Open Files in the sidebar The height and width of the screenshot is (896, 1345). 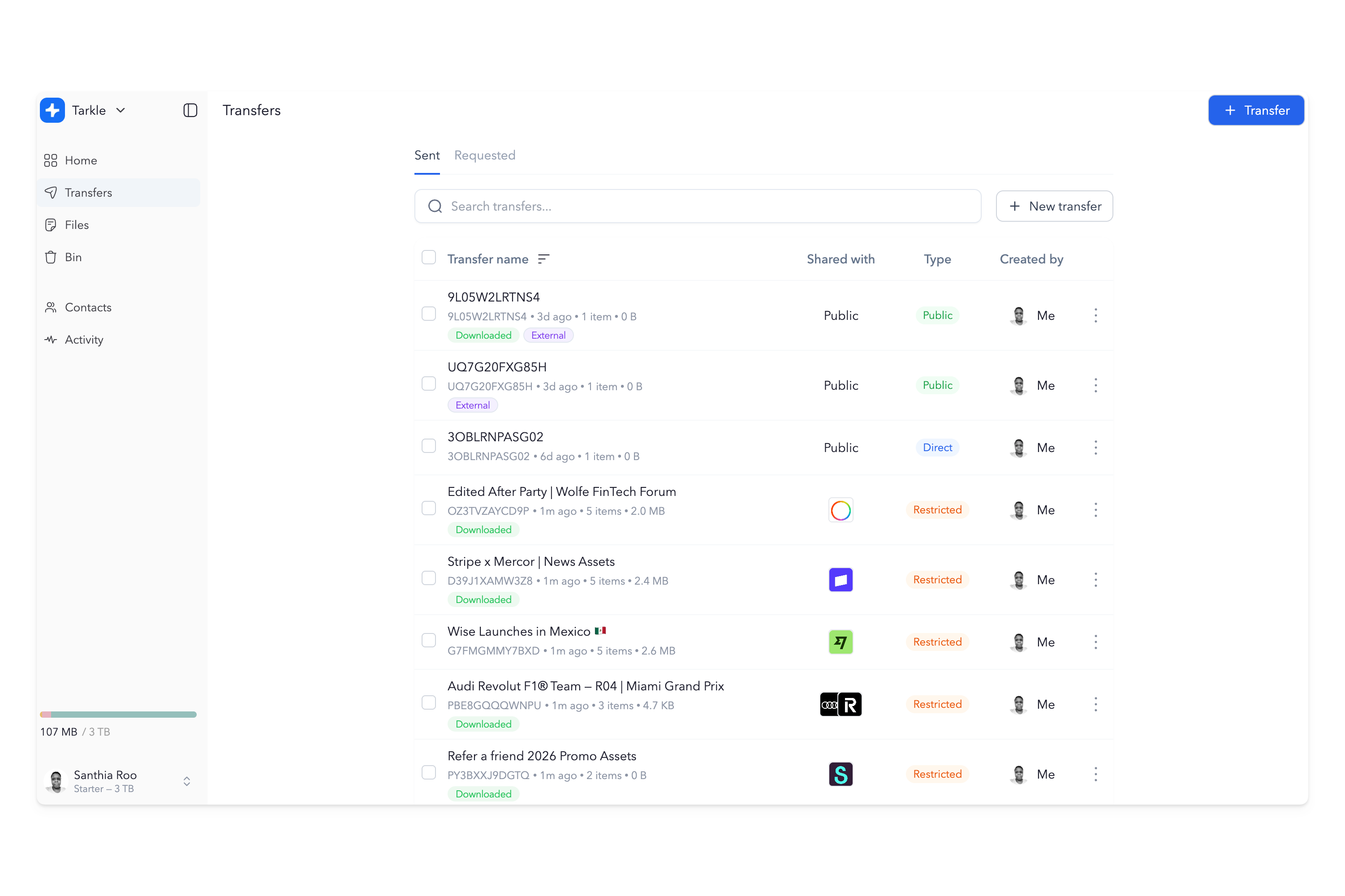118,225
